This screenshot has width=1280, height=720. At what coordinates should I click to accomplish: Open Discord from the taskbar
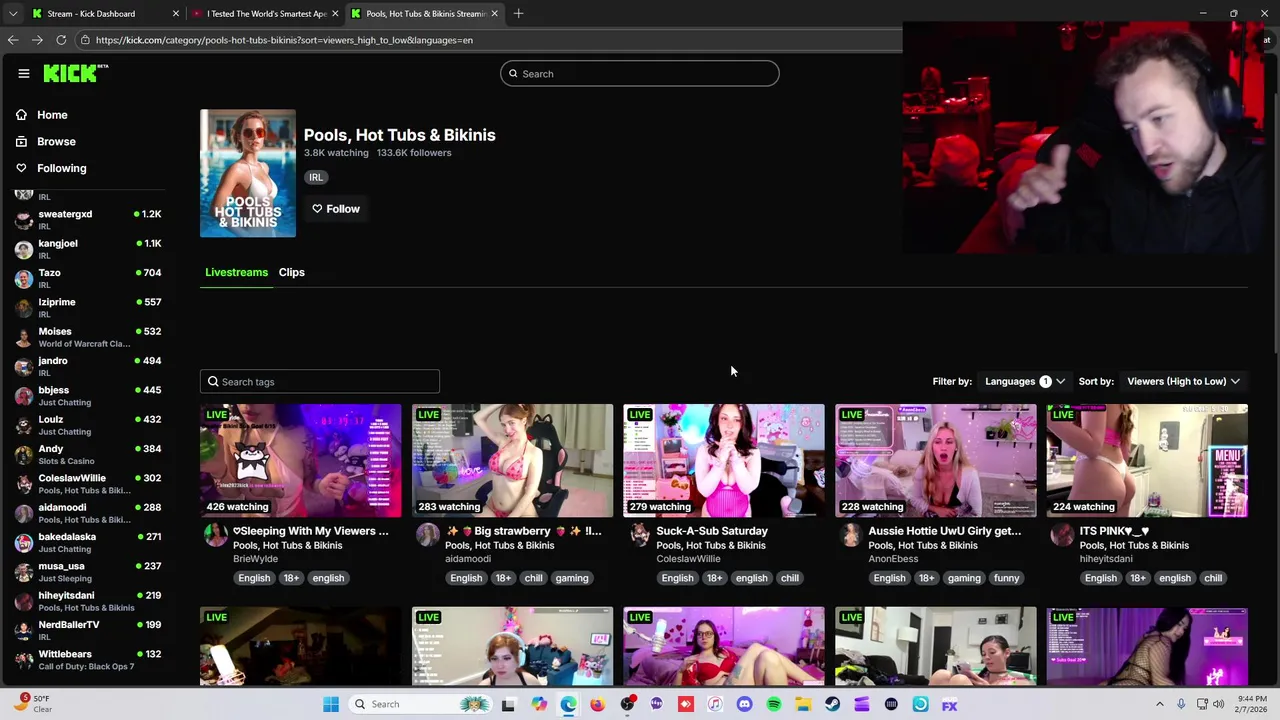[x=744, y=704]
